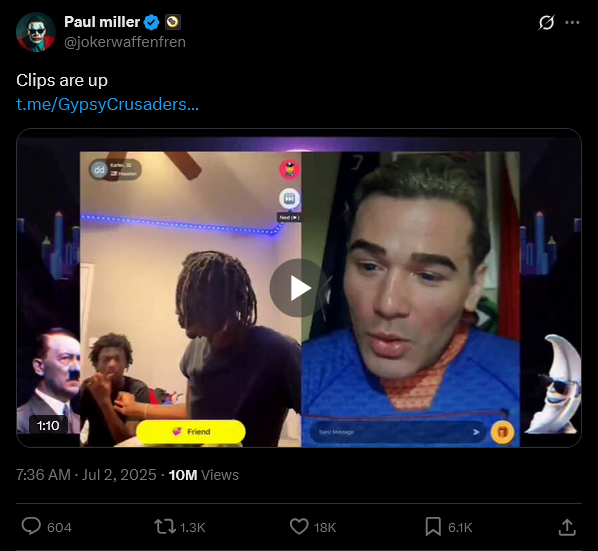Viewport: 598px width, 551px height.
Task: Open the @jokerwaffenfren handle
Action: coord(125,42)
